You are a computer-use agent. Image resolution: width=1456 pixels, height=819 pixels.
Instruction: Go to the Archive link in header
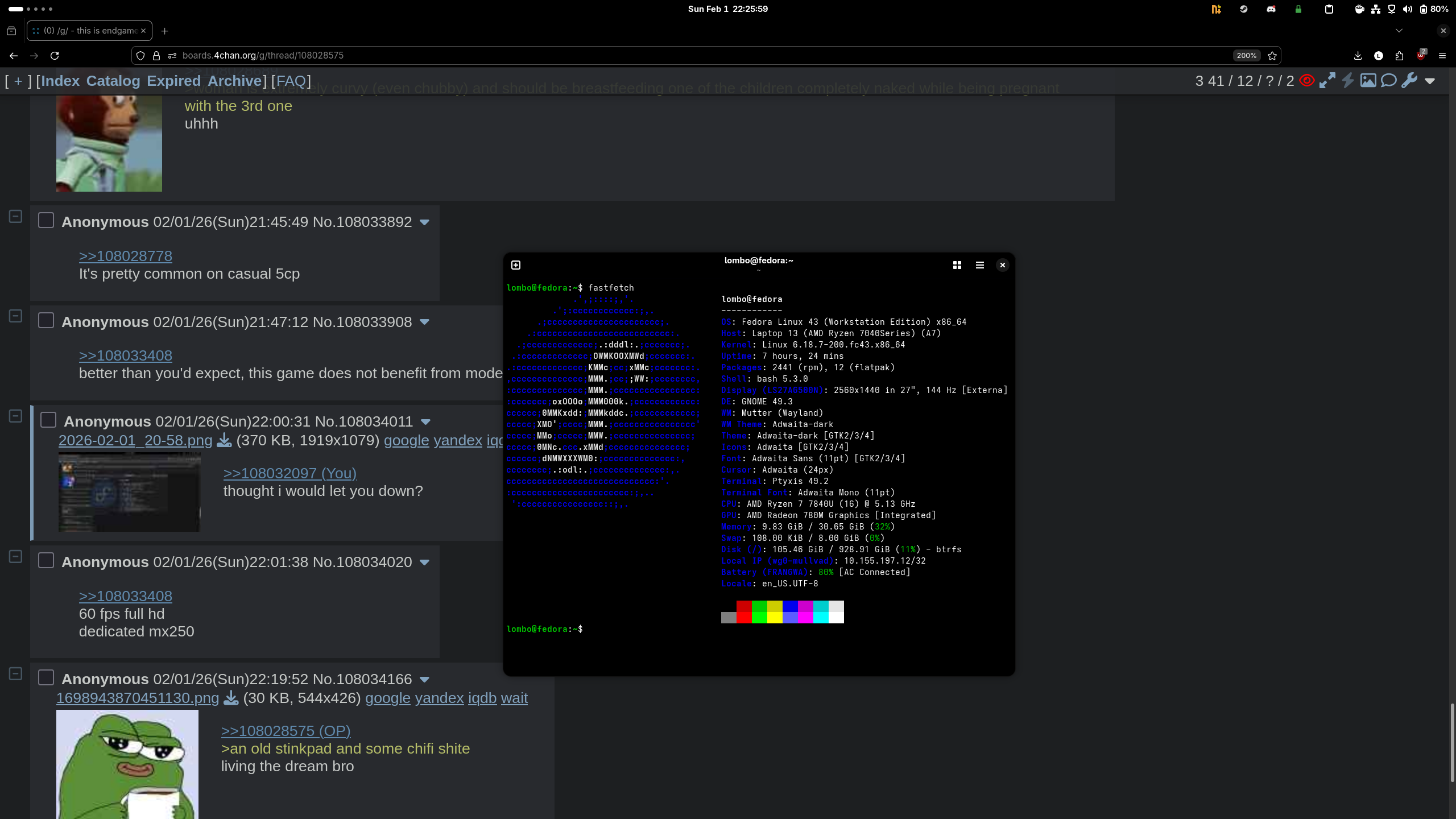[x=234, y=81]
